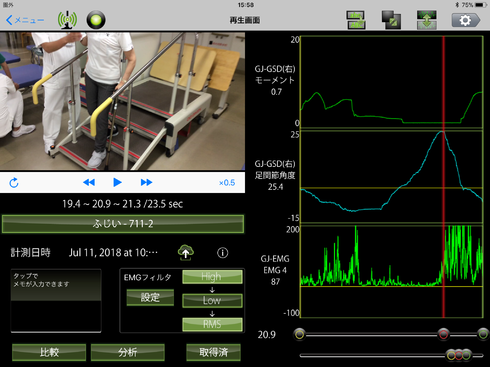Screen dimensions: 490x367
Task: Tap the GJ-EMG EMG 4 graph label
Action: tap(275, 270)
